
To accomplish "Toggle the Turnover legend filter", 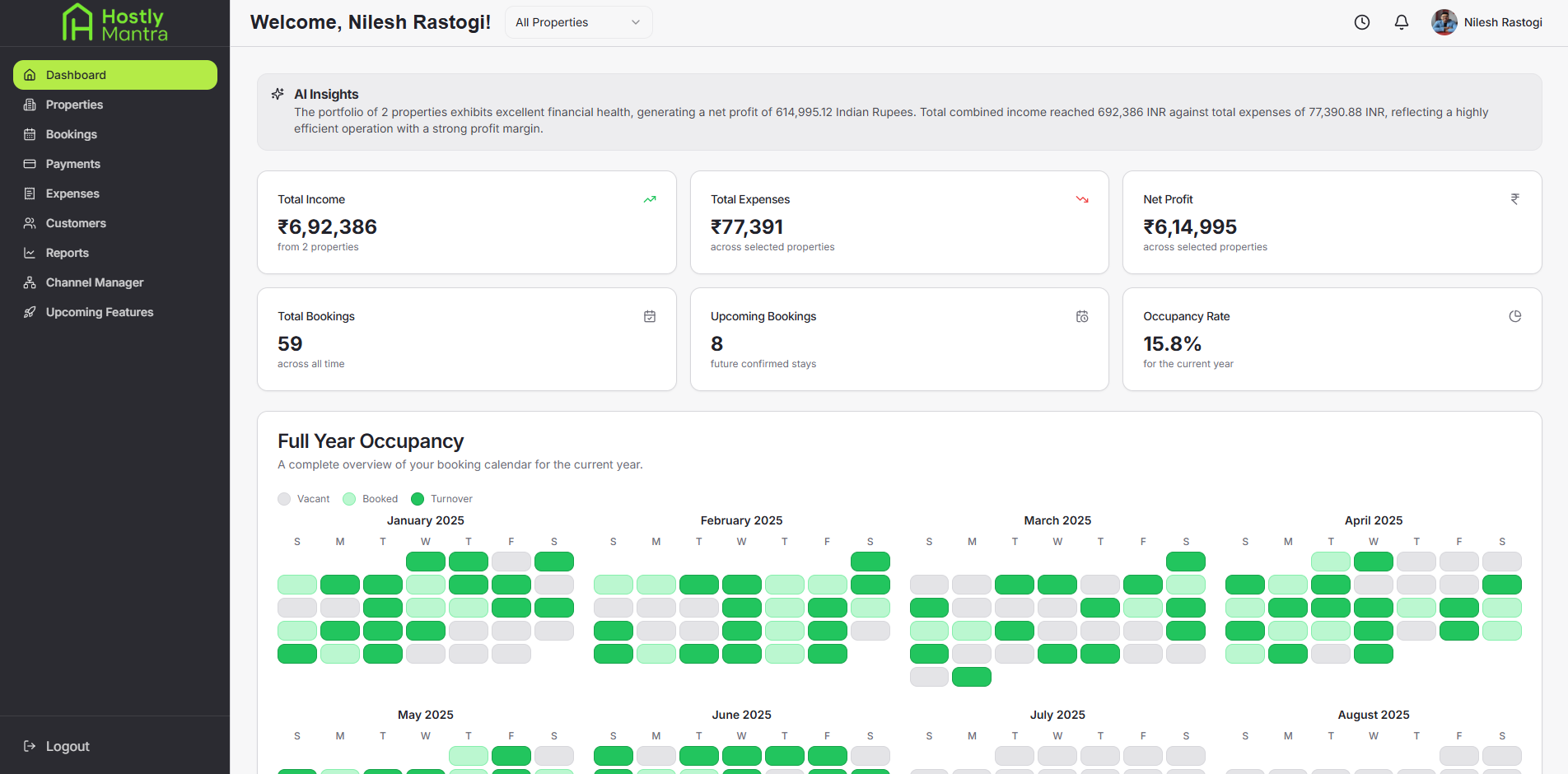I will point(418,498).
